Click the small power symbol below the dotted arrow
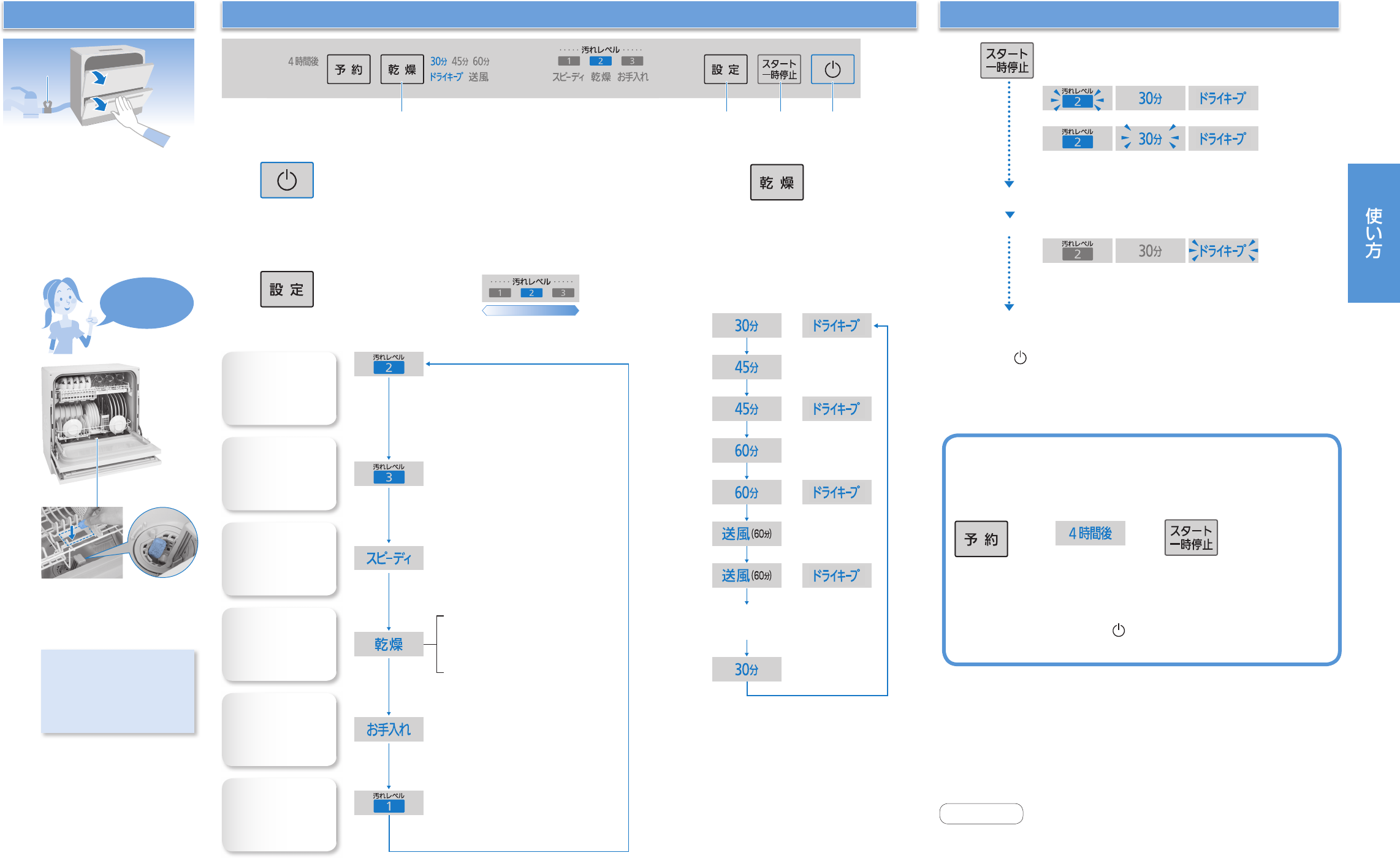This screenshot has height=858, width=1400. point(1020,357)
